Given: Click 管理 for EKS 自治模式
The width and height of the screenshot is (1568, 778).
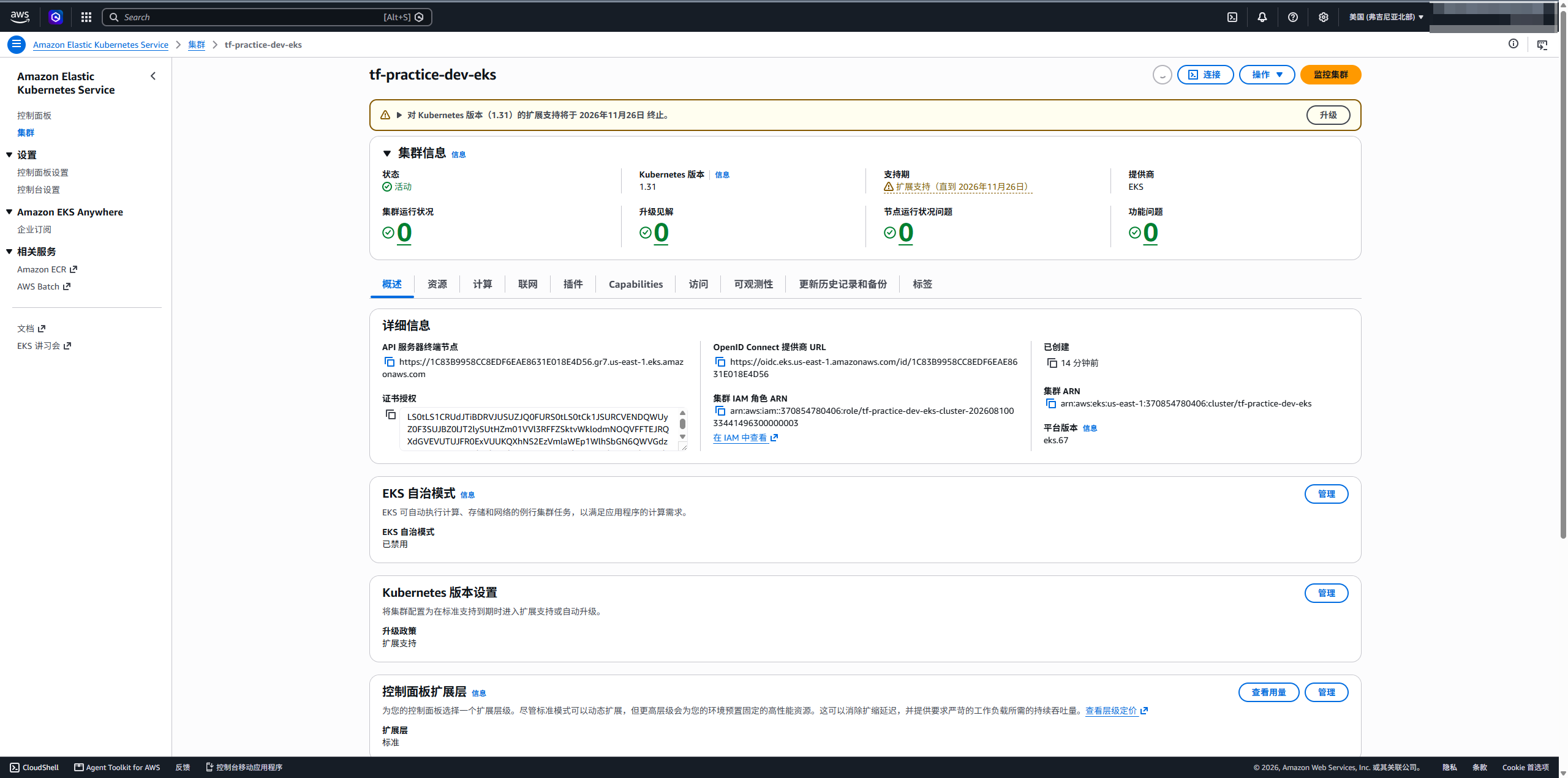Looking at the screenshot, I should (x=1327, y=494).
